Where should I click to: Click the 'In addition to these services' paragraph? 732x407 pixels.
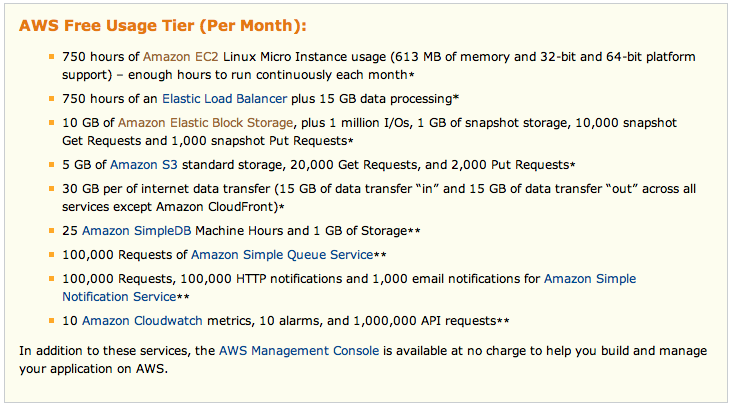[363, 360]
